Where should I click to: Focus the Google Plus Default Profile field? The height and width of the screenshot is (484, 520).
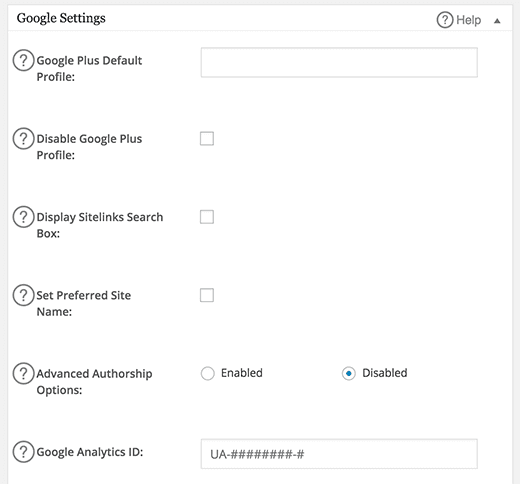click(339, 62)
